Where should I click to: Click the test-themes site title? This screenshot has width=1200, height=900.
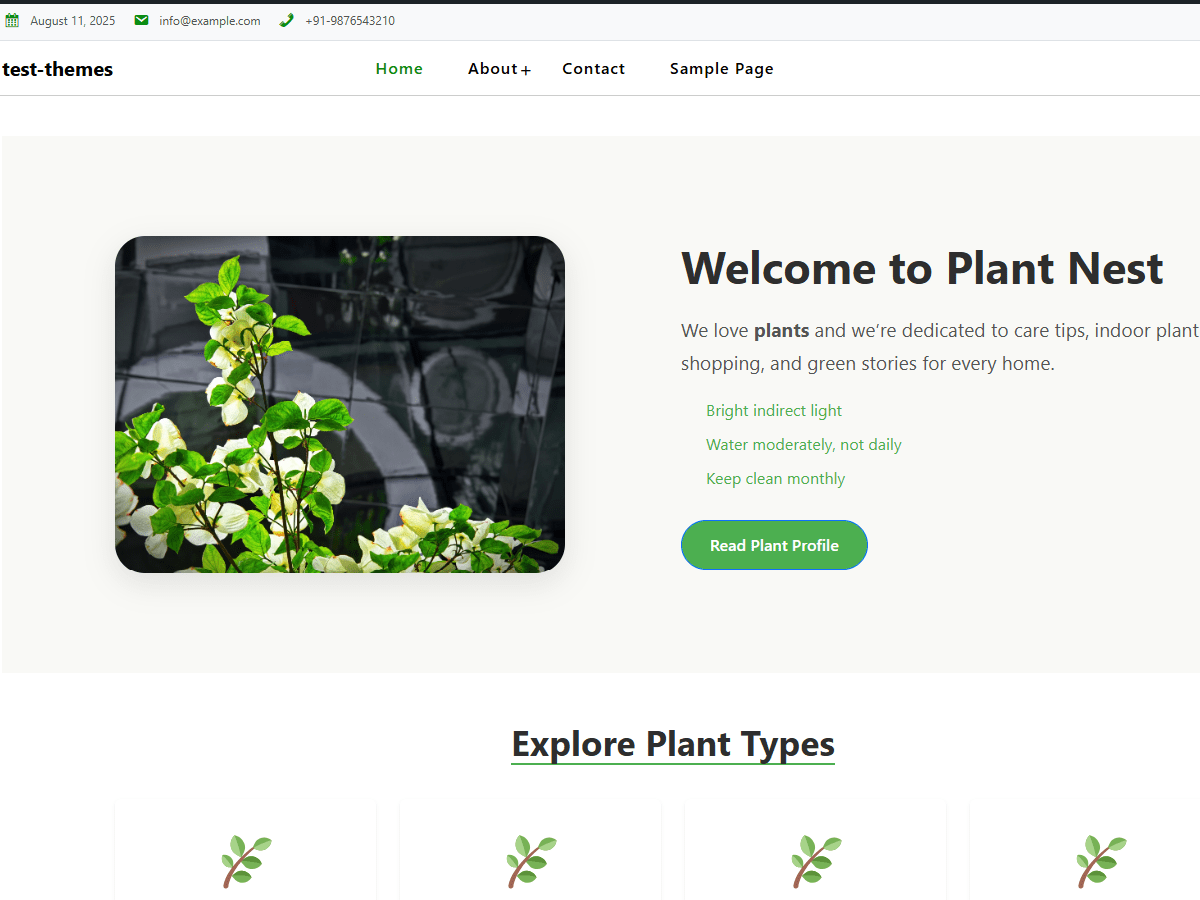point(57,69)
